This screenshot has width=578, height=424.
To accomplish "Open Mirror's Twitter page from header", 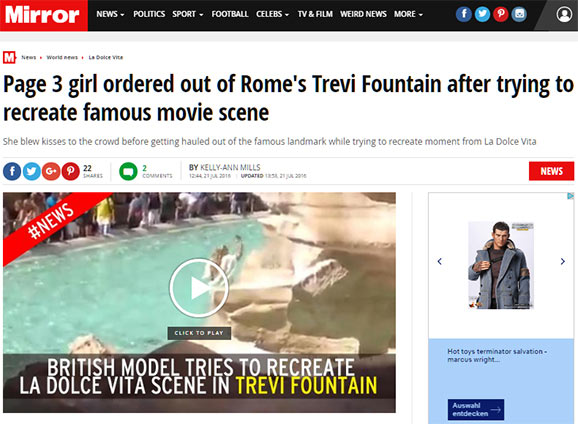I will tap(482, 14).
